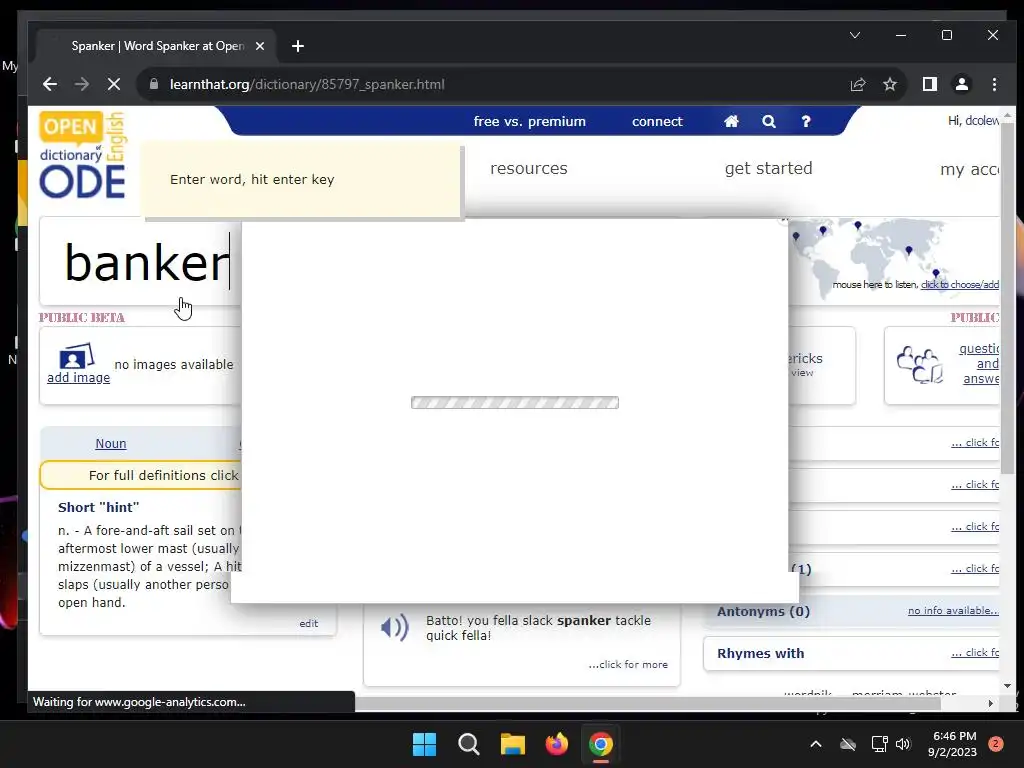Screen dimensions: 1024x768
Task: Open the Chrome side panel
Action: pos(929,84)
